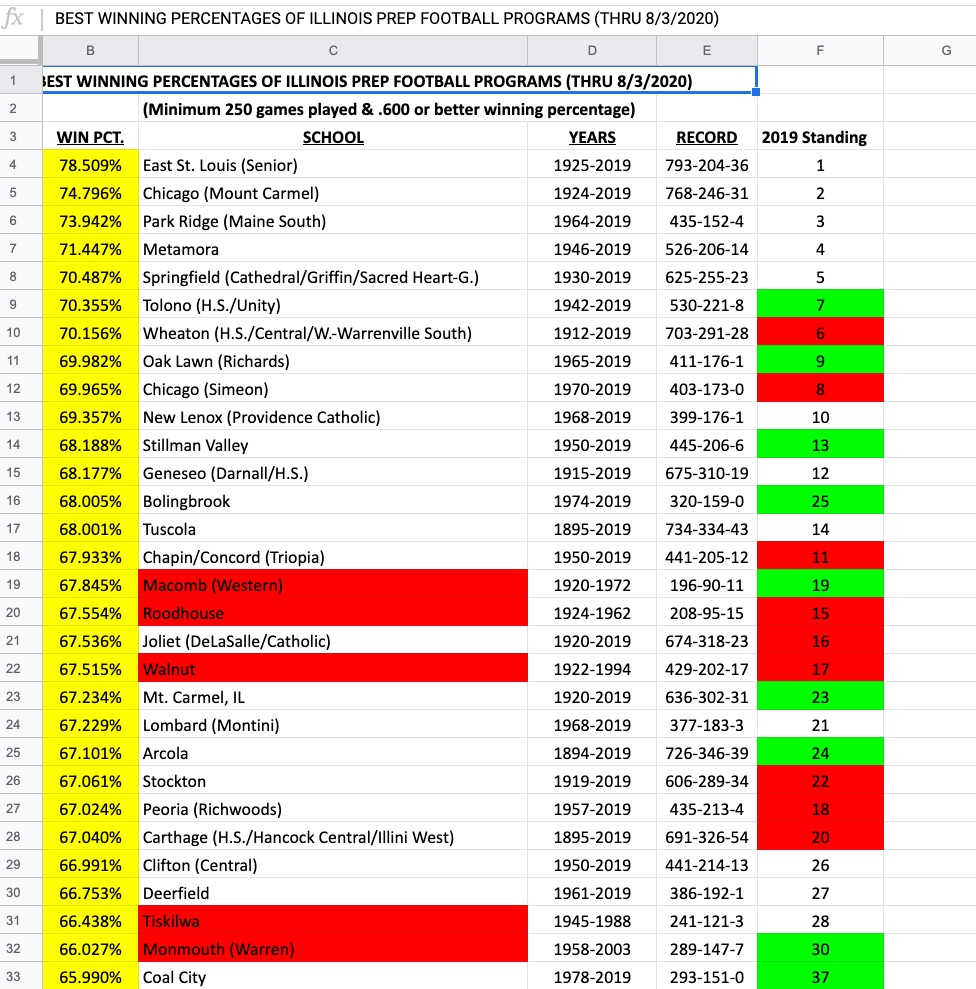
Task: Click the RECORD header cell
Action: (x=707, y=137)
